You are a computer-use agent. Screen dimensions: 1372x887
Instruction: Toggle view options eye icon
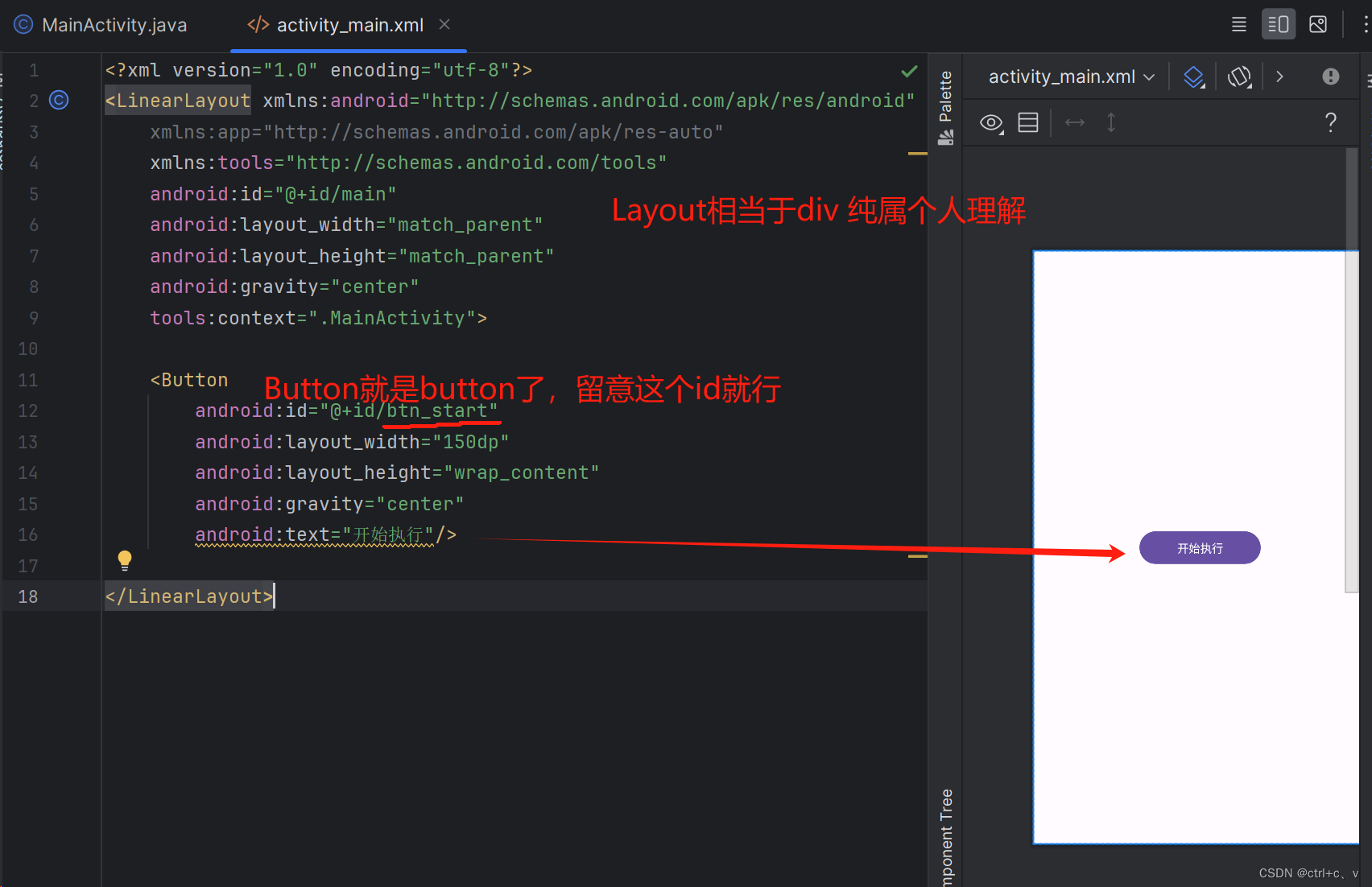992,123
